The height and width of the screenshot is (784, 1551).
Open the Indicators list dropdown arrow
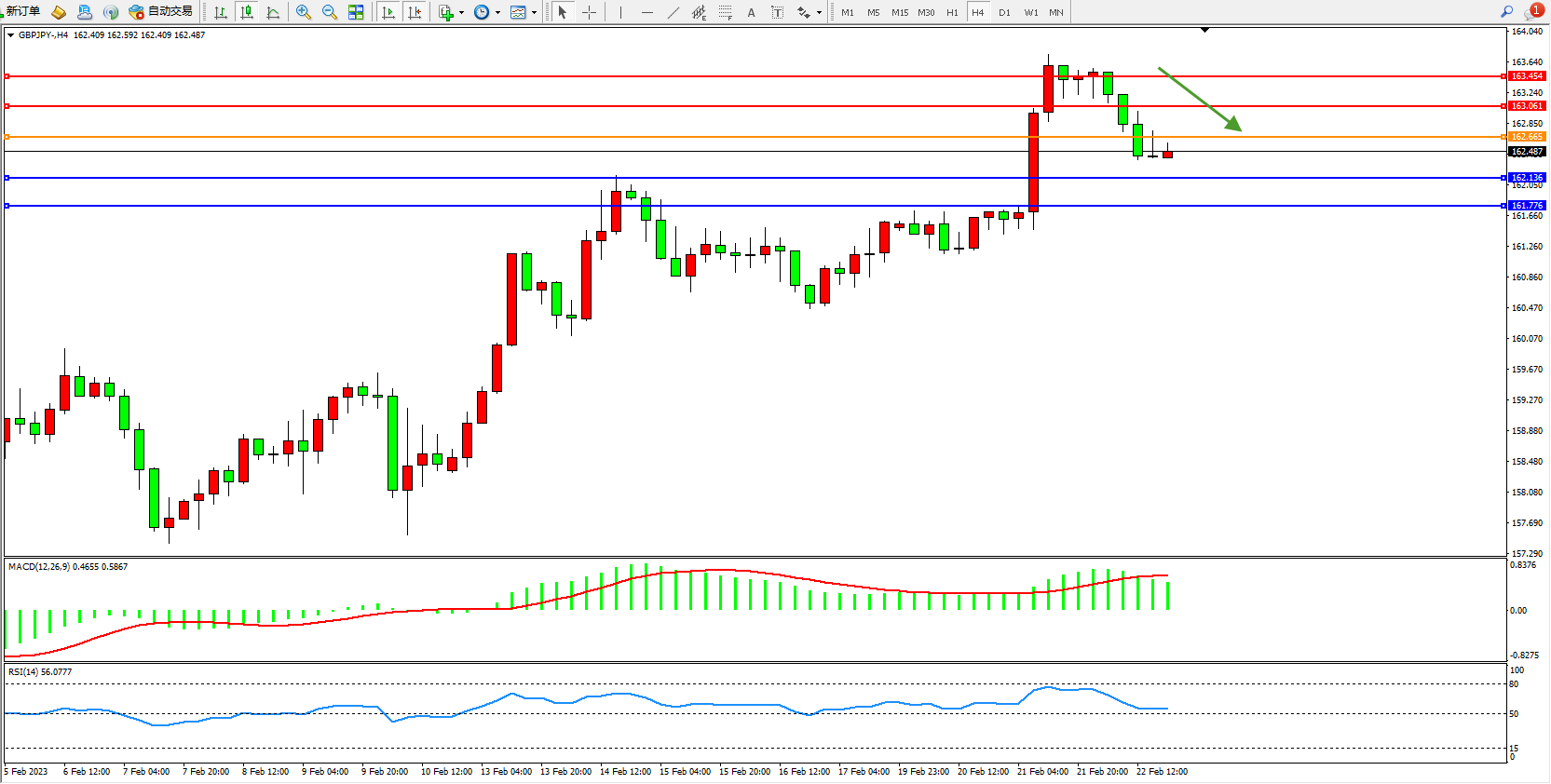click(x=461, y=13)
